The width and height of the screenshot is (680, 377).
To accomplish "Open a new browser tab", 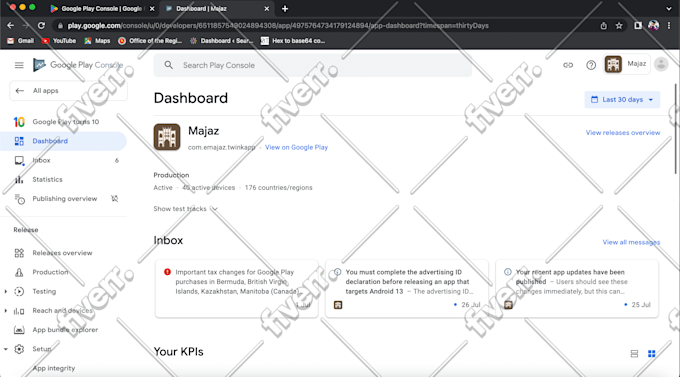I will point(285,9).
